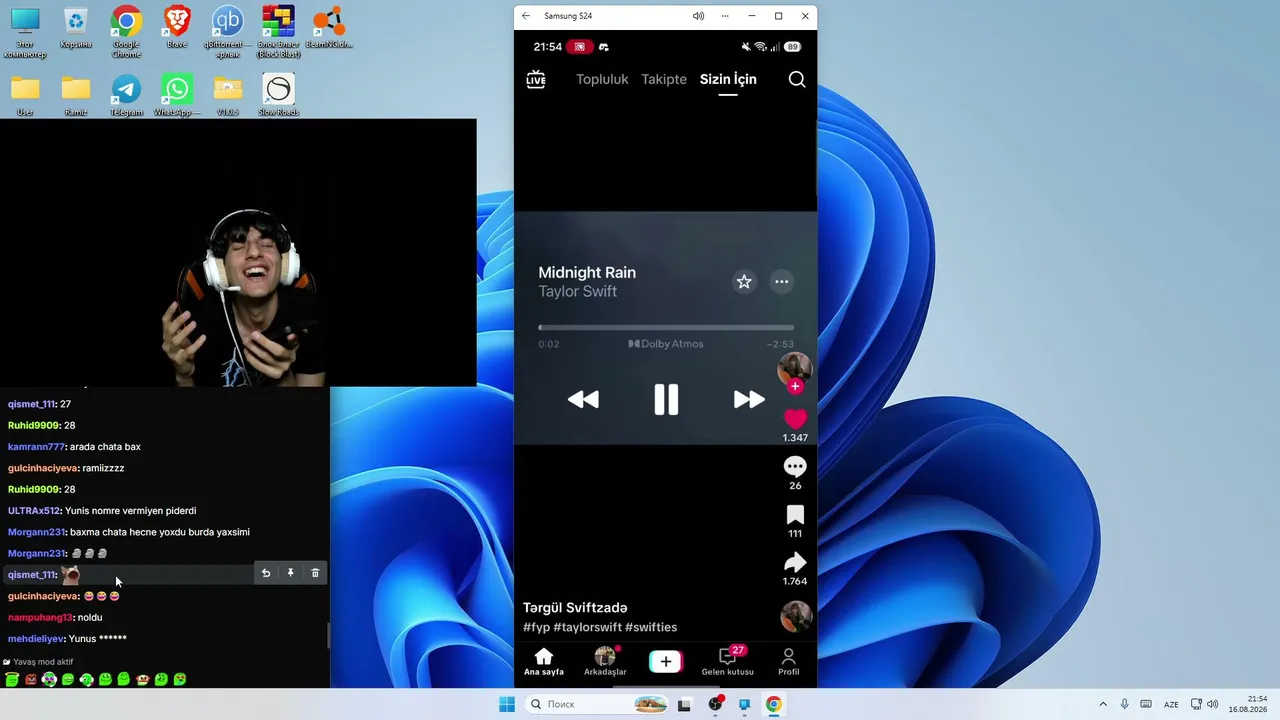Viewport: 1280px width, 720px height.
Task: Expand the hidden system tray icons chevron
Action: point(1103,704)
